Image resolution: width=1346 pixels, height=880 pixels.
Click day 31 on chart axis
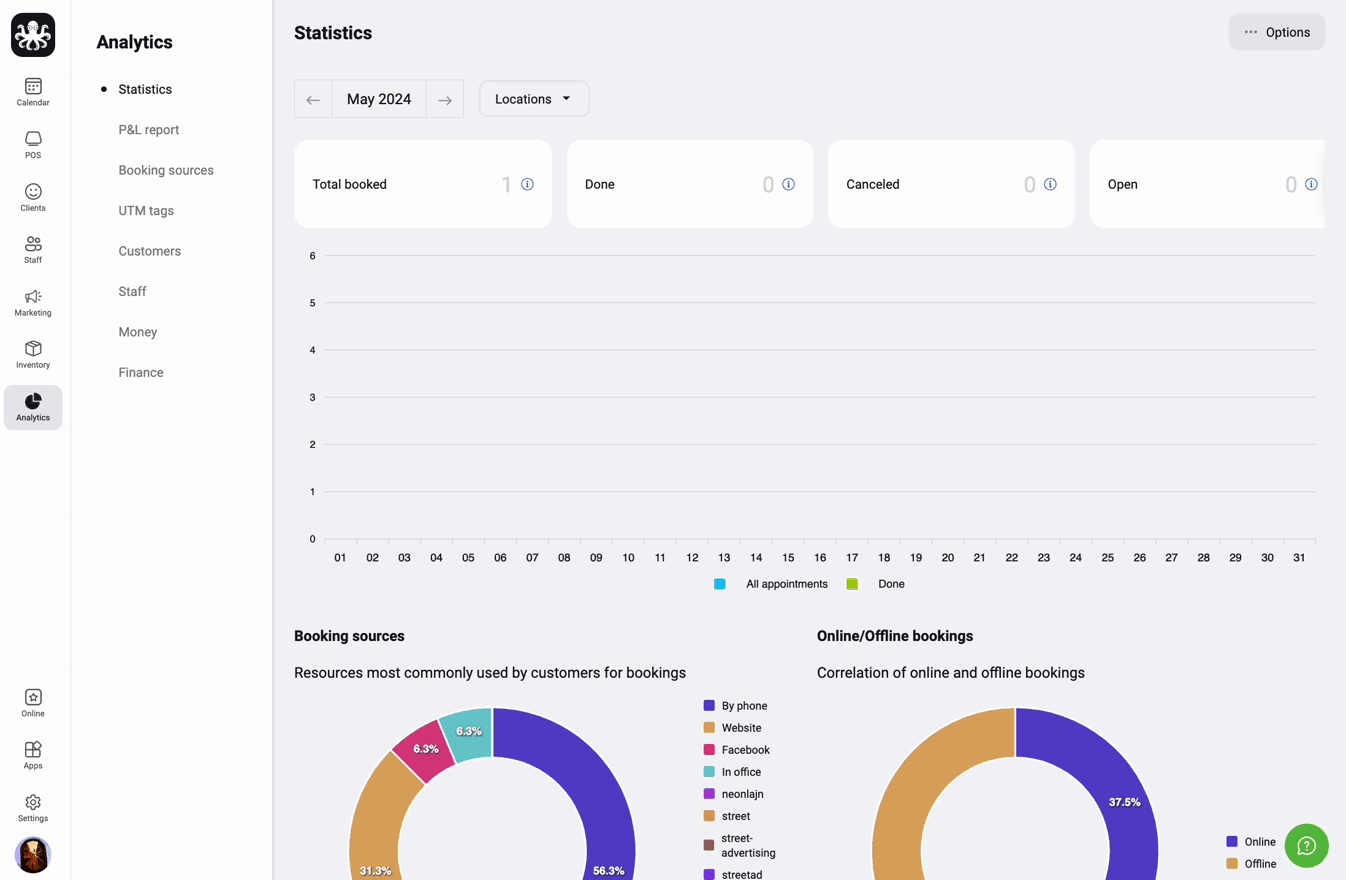coord(1299,558)
